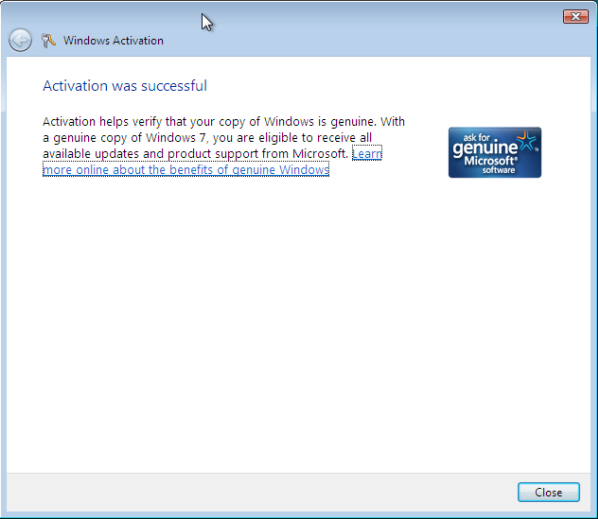Click the 'genuine Windows' end of link
598x519 pixels.
281,169
